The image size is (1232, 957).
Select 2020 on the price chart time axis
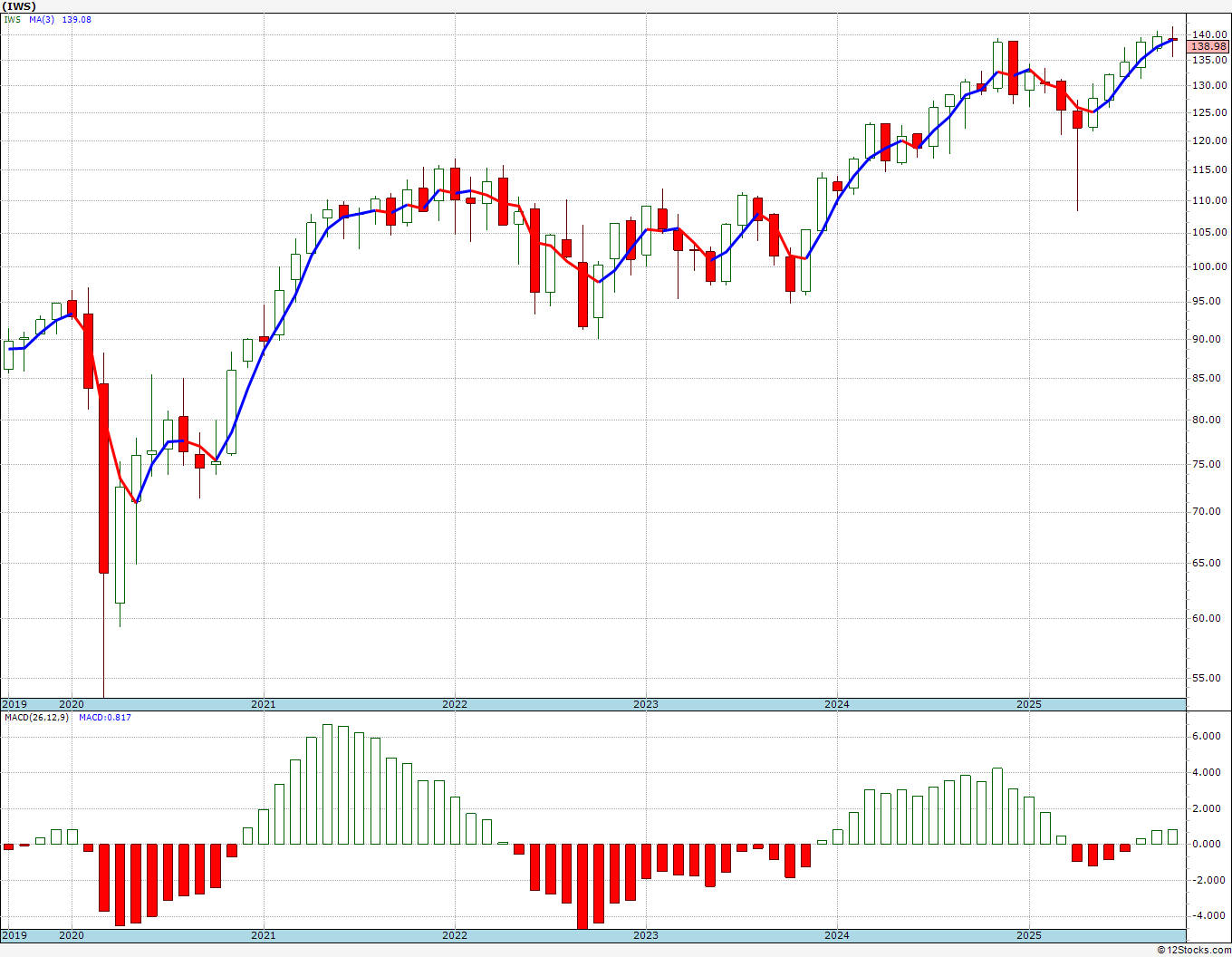(72, 704)
